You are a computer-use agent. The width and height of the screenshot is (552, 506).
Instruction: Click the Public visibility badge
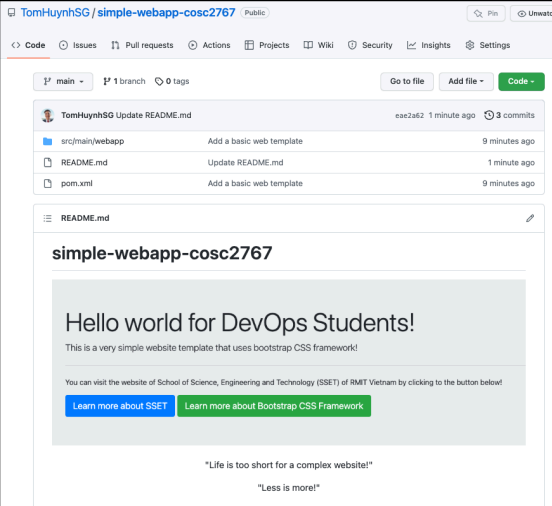click(255, 13)
